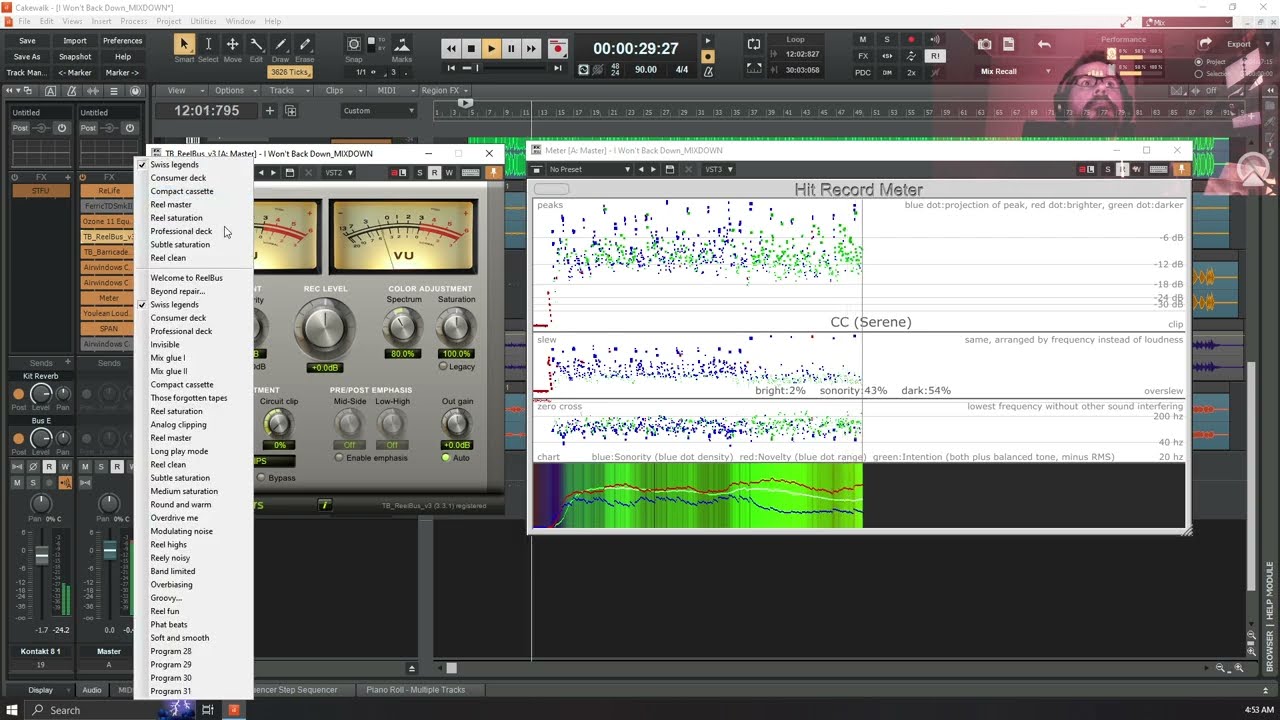Open the Tracks menu dropdown
Screen dimensions: 1280x720
click(287, 91)
